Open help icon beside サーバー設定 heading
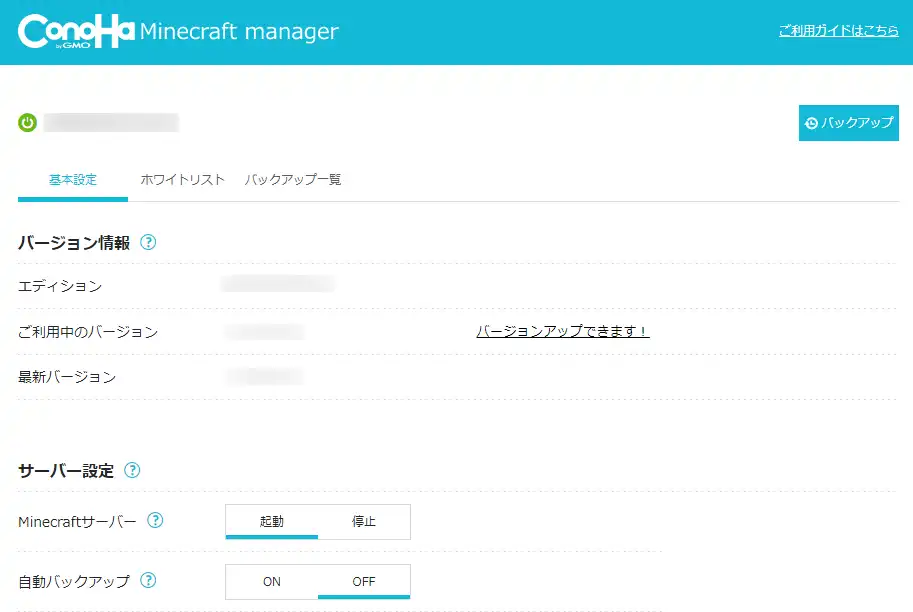The image size is (913, 612). [x=132, y=470]
